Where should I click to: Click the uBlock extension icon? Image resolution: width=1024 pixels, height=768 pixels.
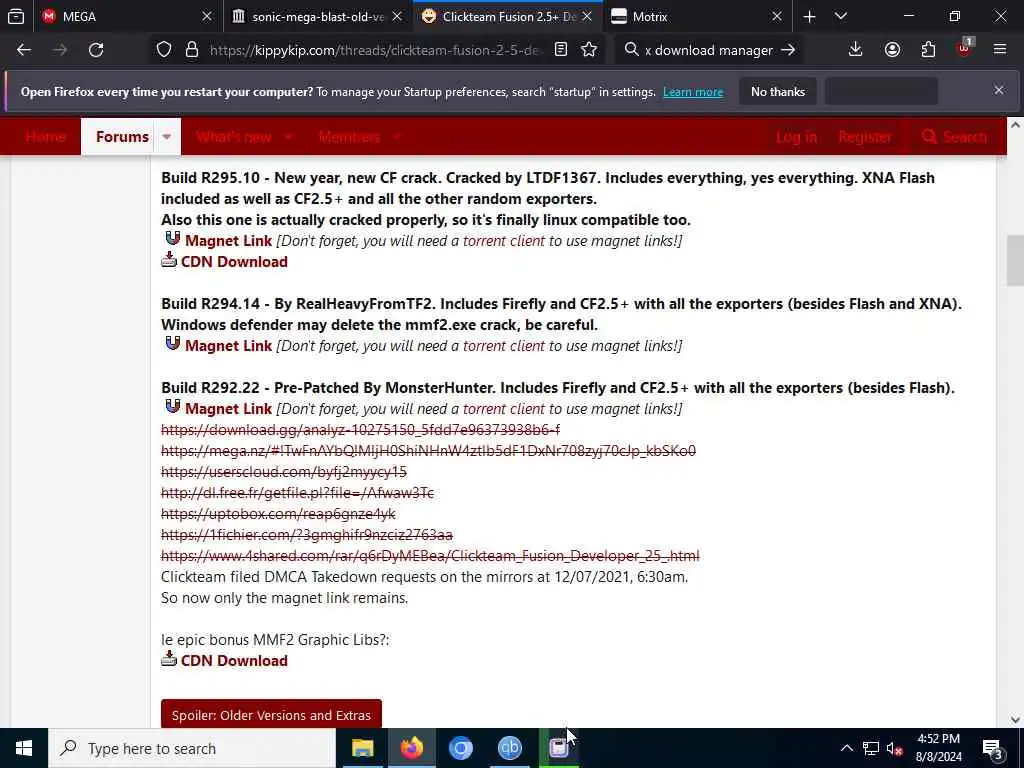(x=965, y=50)
